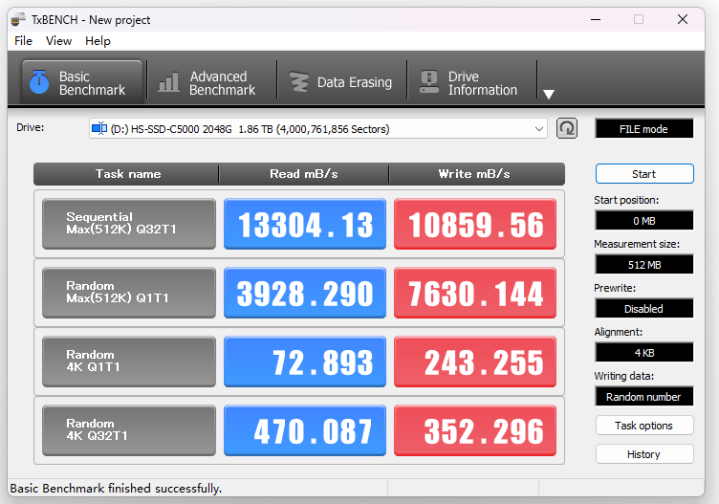This screenshot has height=504, width=719.
Task: Click the Measurement size 512 MB field
Action: click(644, 265)
